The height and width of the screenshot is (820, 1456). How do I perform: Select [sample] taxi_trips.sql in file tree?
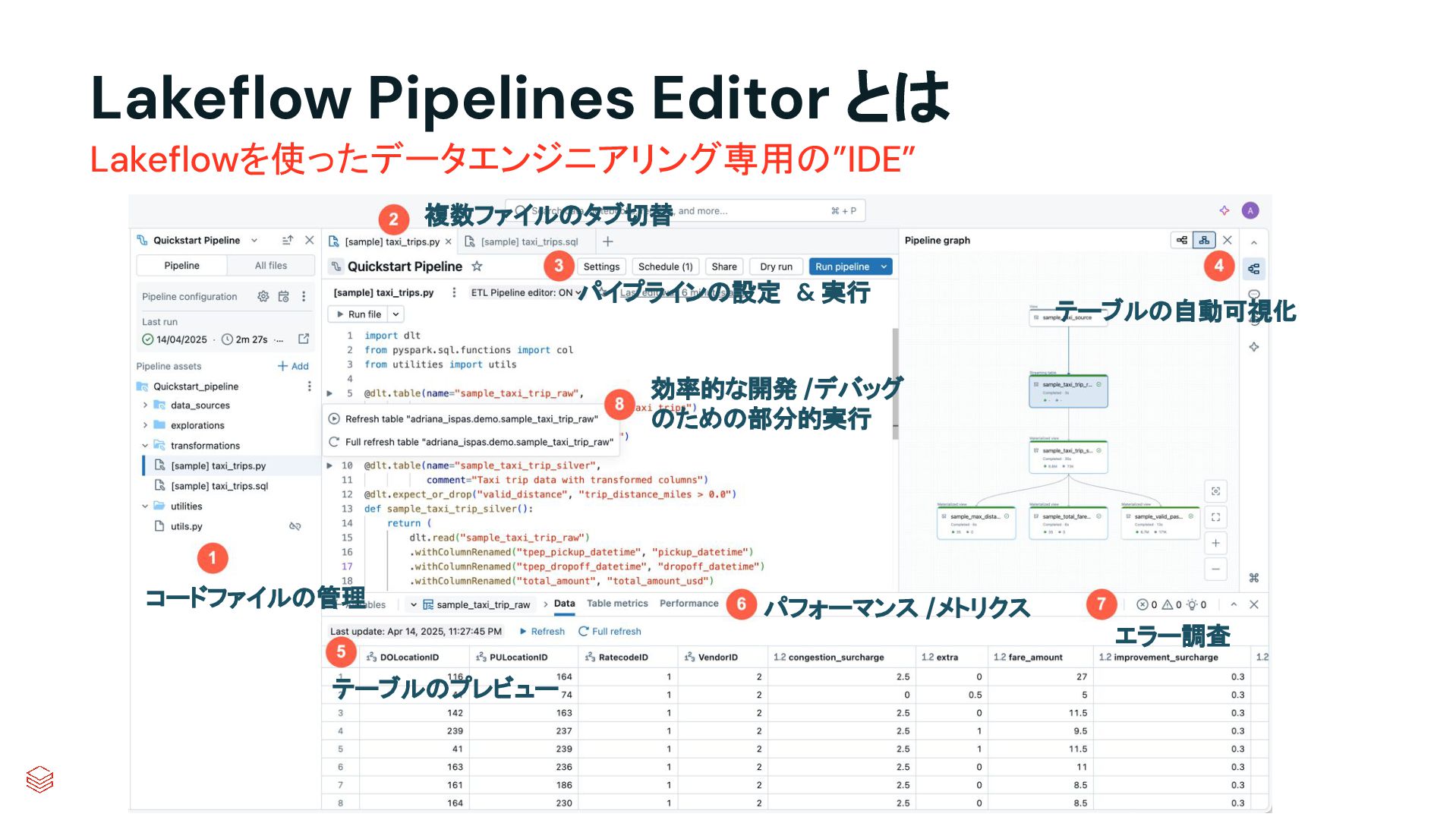(219, 486)
